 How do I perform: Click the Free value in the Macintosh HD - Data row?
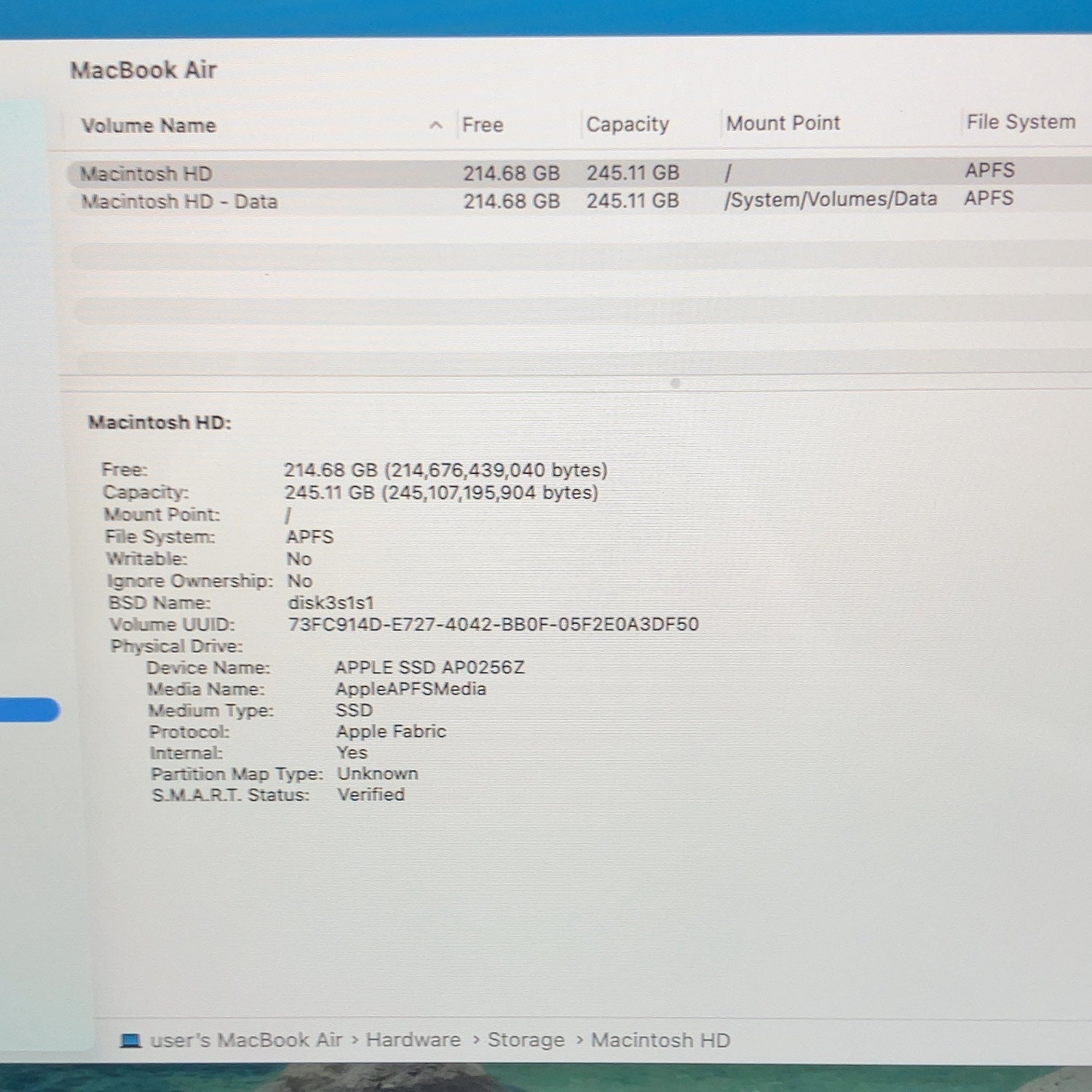click(511, 201)
